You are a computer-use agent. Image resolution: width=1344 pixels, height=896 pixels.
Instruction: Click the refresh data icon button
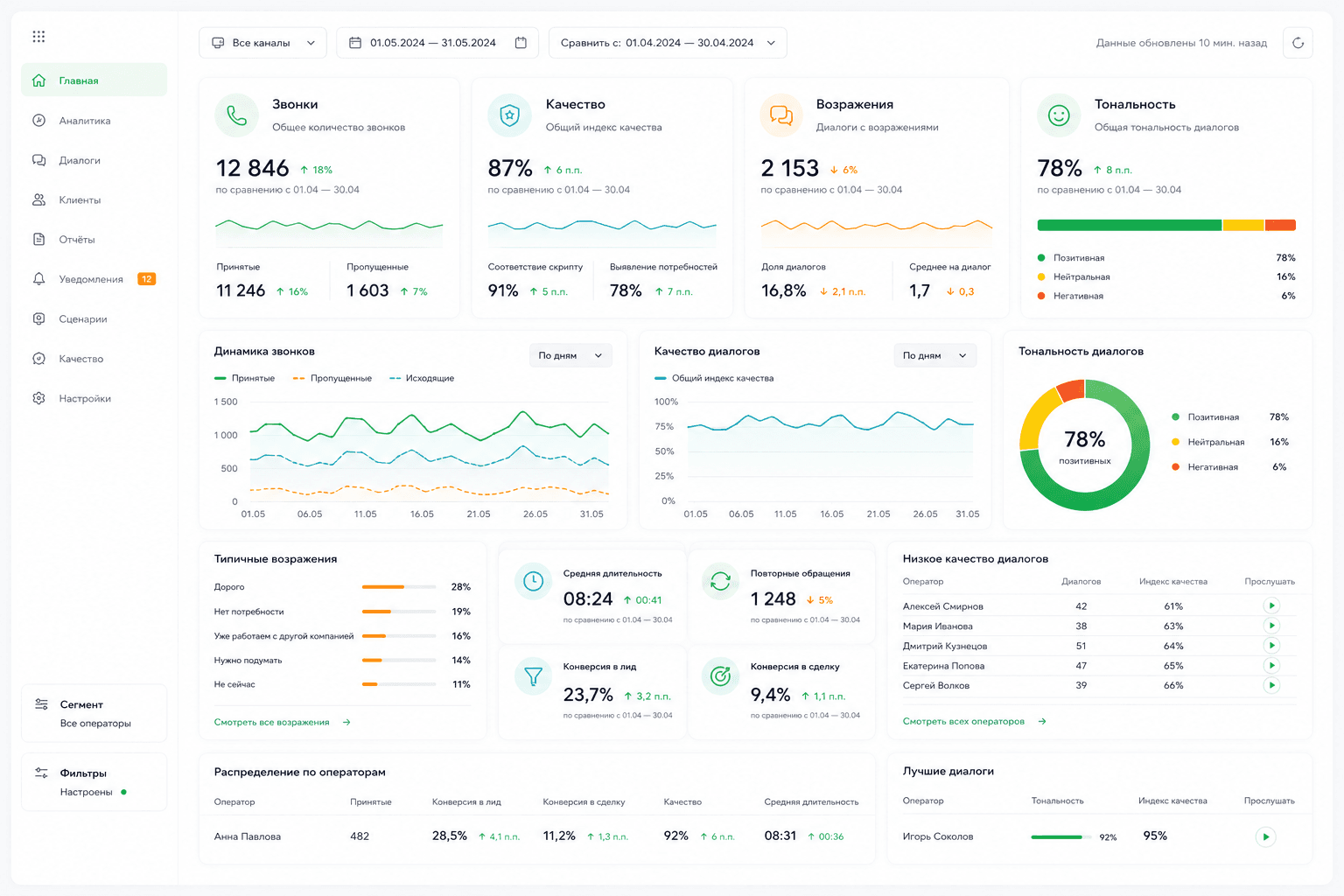pos(1298,43)
